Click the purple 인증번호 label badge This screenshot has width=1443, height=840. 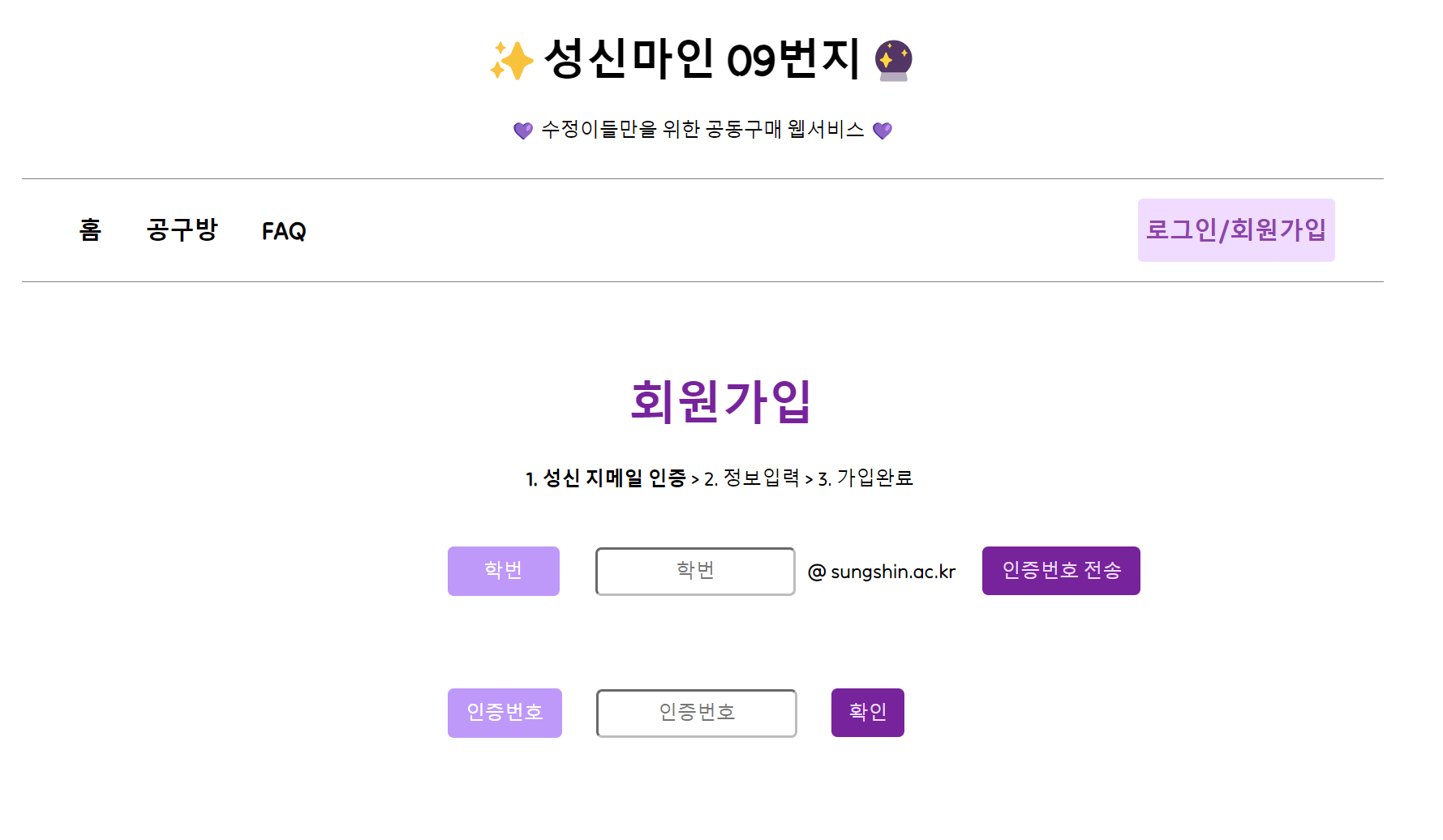point(505,713)
